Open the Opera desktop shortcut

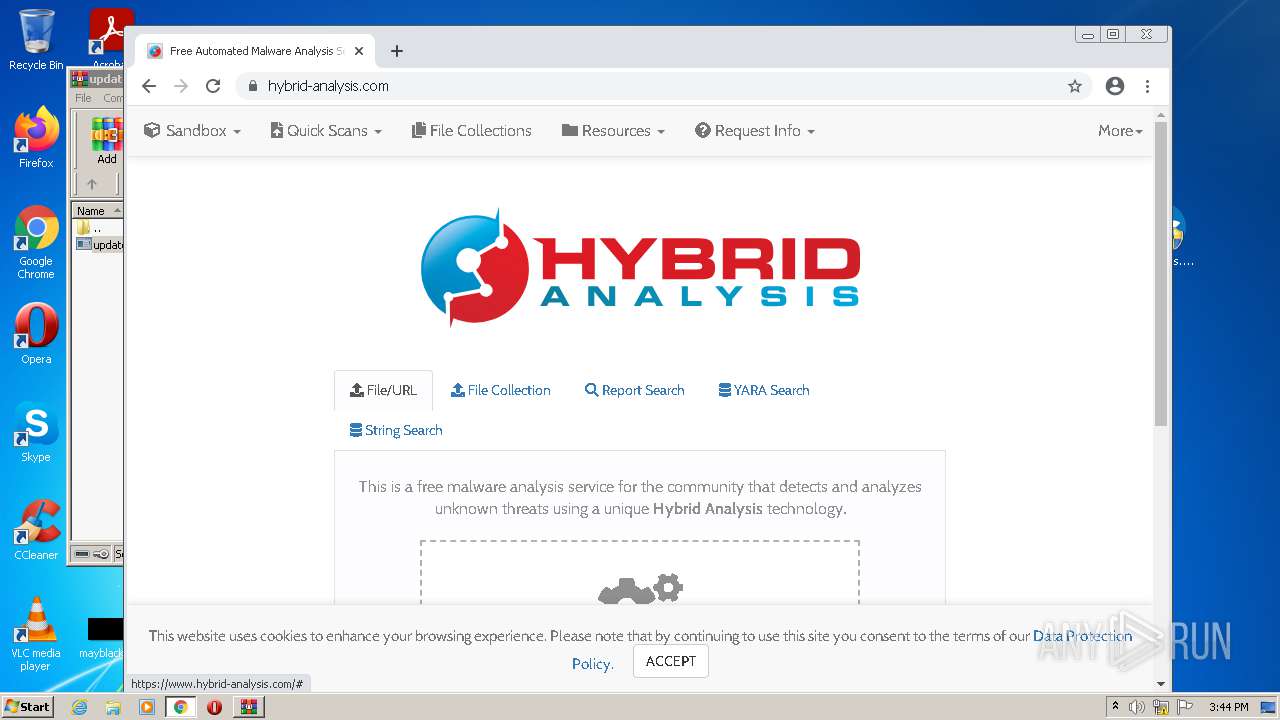click(x=36, y=334)
